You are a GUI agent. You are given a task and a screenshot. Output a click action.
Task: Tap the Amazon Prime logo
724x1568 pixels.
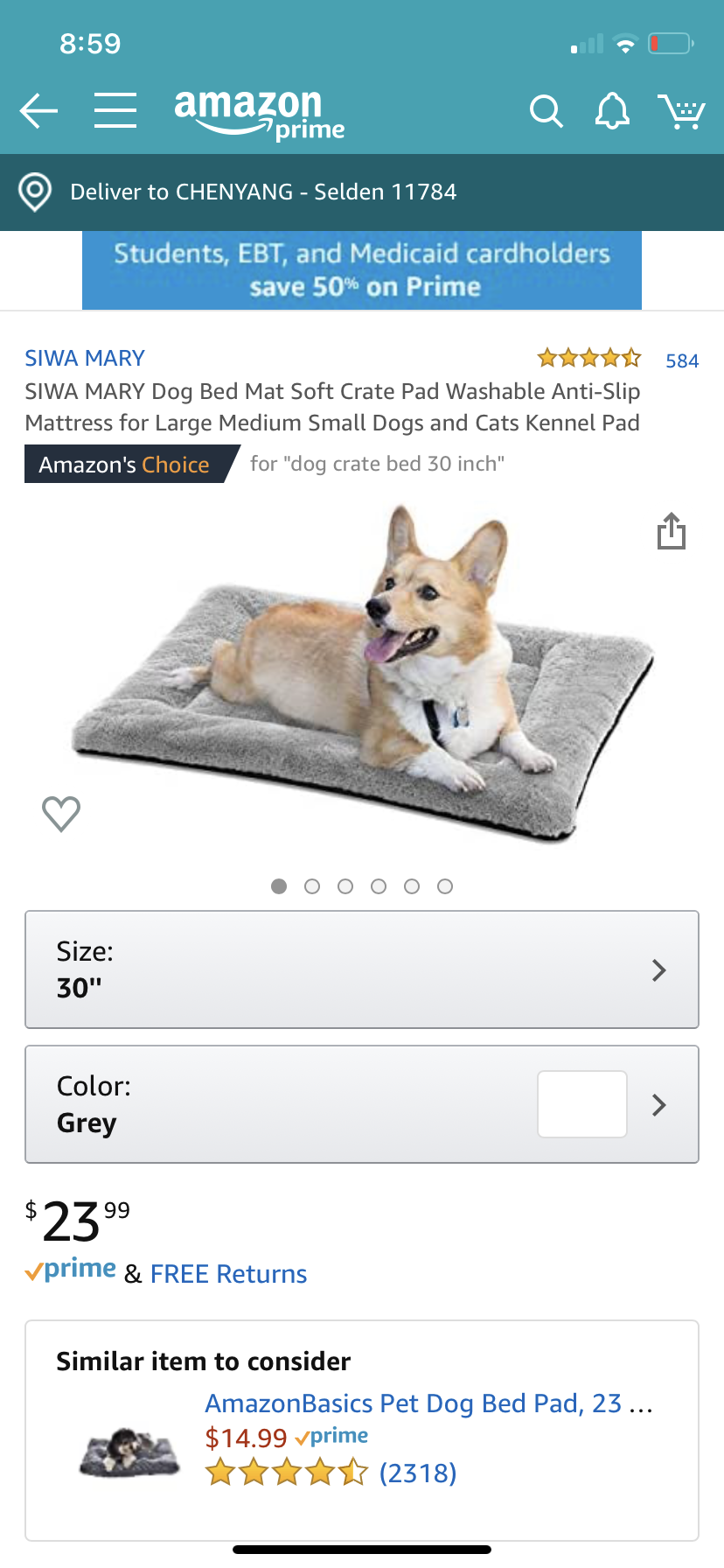(259, 114)
